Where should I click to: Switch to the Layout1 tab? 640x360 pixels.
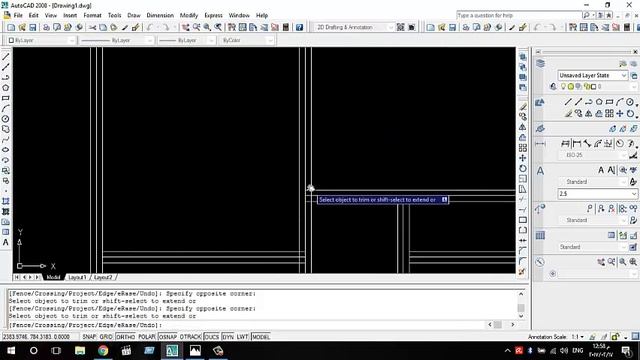tap(77, 277)
